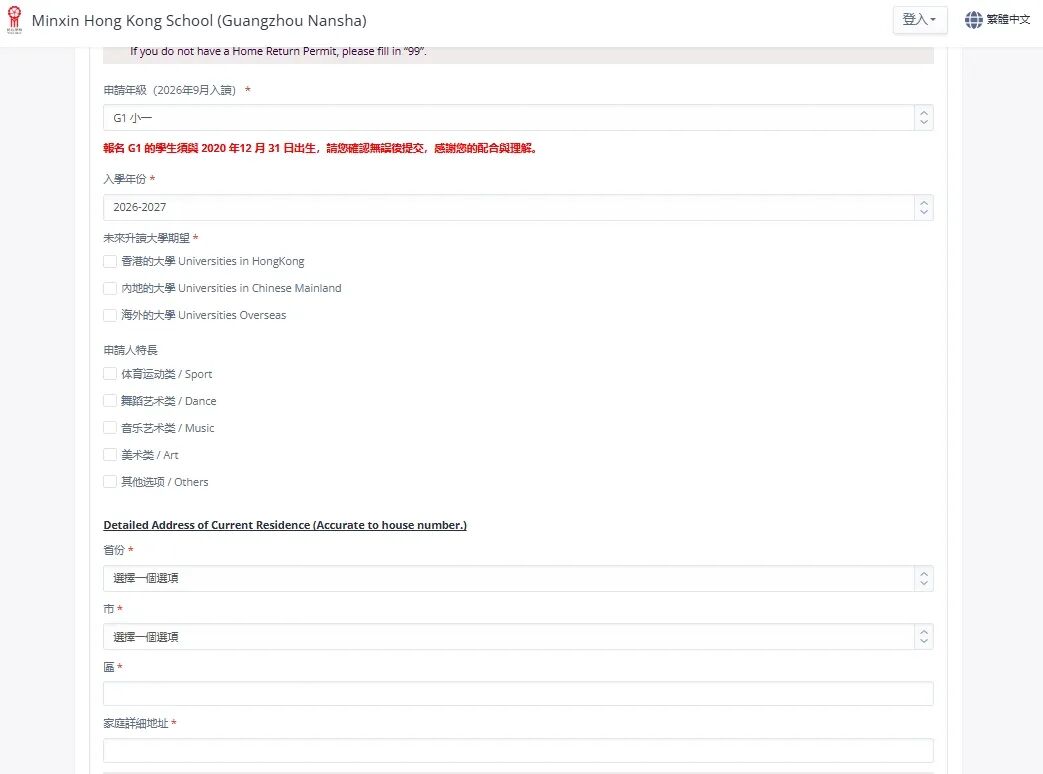The height and width of the screenshot is (774, 1043).
Task: Tick Universities in Chinese Mainland checkbox
Action: [x=110, y=289]
